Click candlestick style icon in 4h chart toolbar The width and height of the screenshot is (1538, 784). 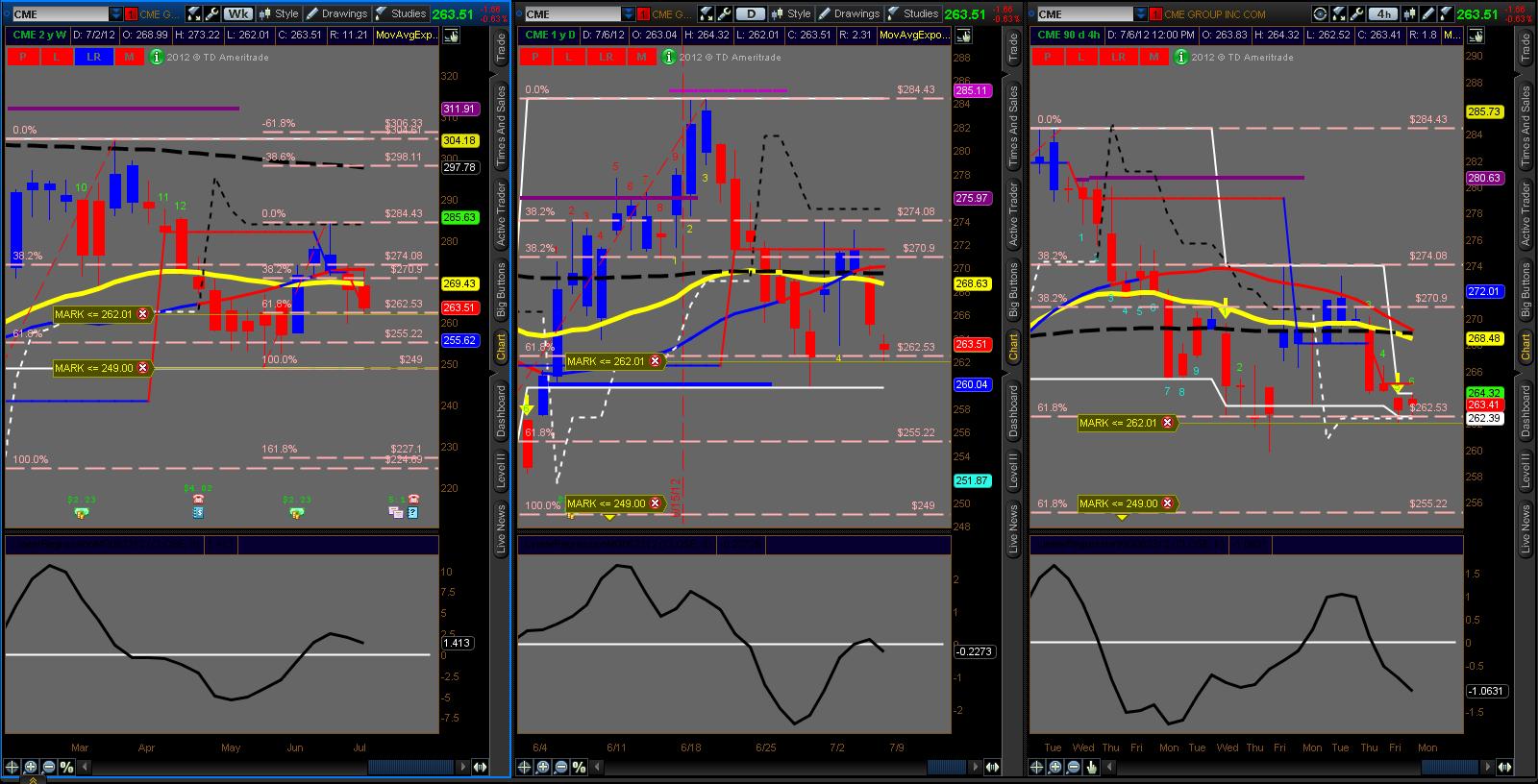coord(1410,13)
